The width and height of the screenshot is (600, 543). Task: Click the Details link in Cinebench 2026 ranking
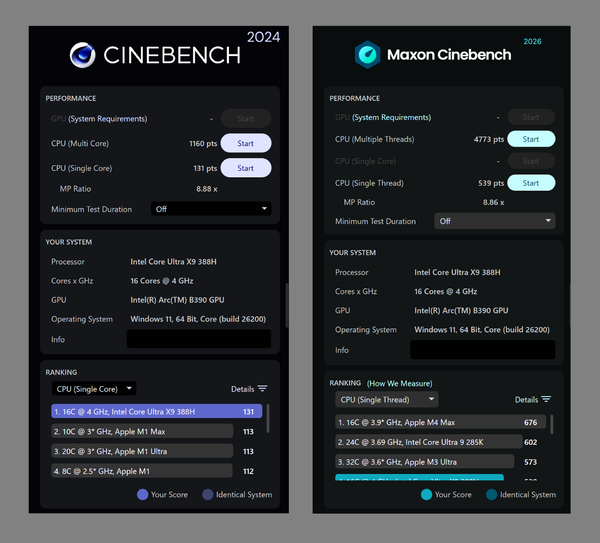(x=526, y=400)
